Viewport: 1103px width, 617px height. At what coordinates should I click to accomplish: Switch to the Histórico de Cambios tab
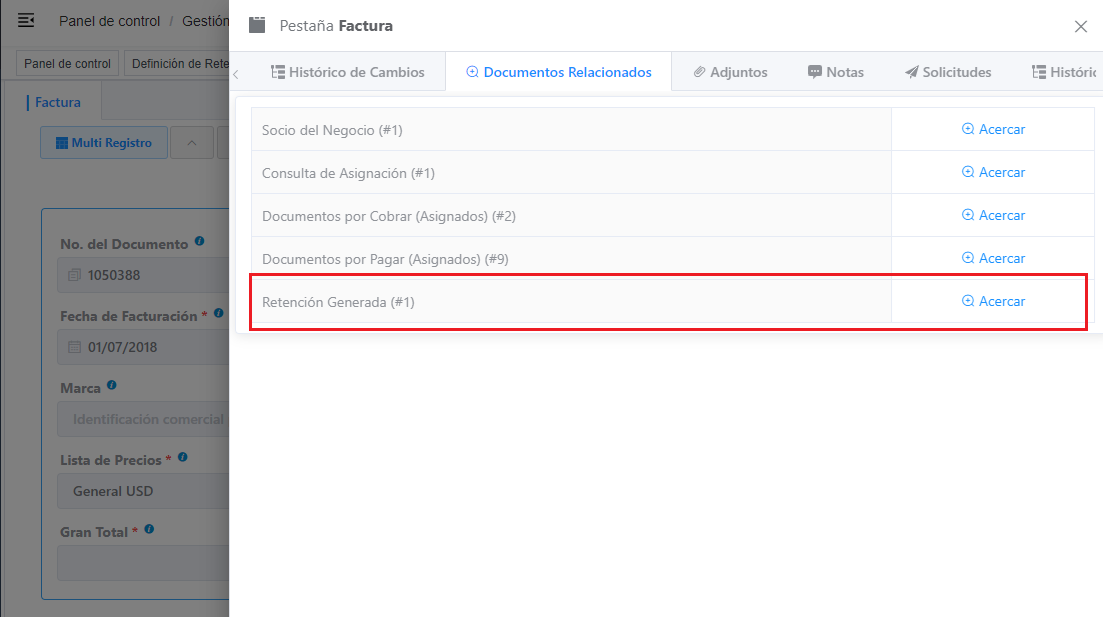point(348,72)
